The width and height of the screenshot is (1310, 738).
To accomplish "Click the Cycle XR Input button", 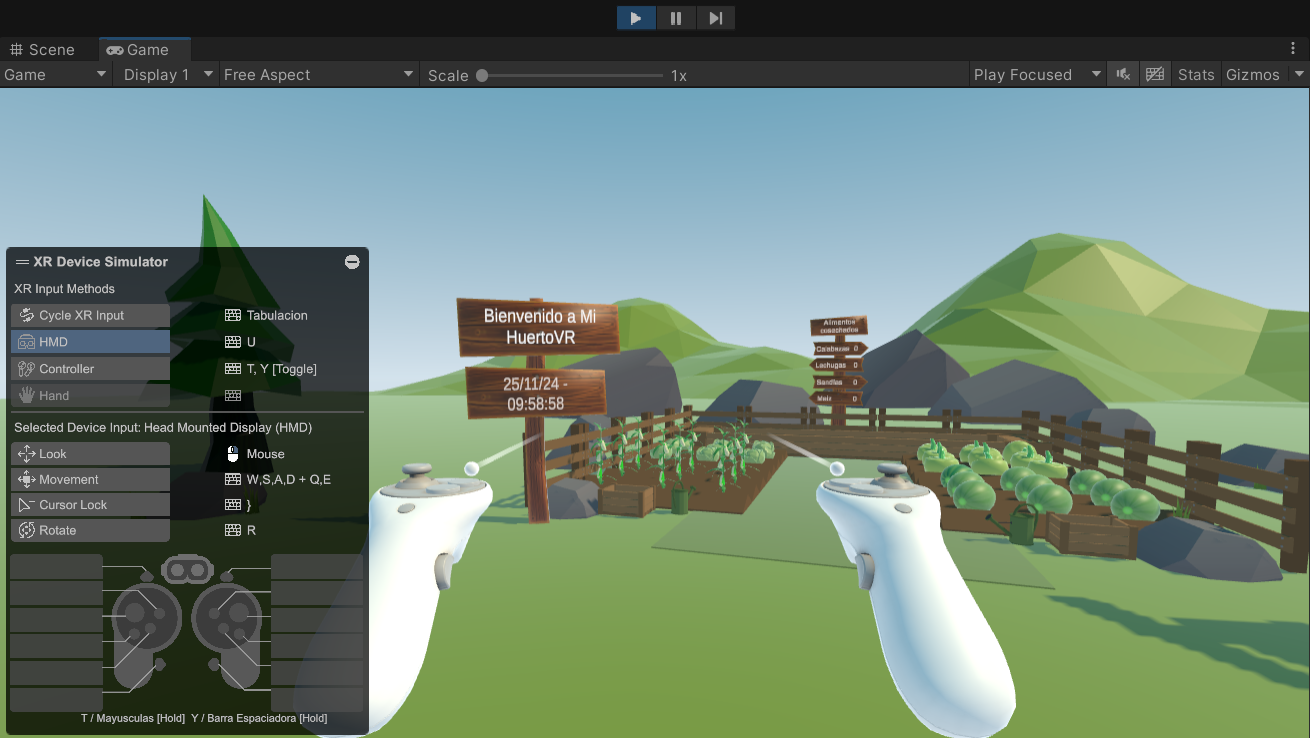I will pyautogui.click(x=90, y=315).
